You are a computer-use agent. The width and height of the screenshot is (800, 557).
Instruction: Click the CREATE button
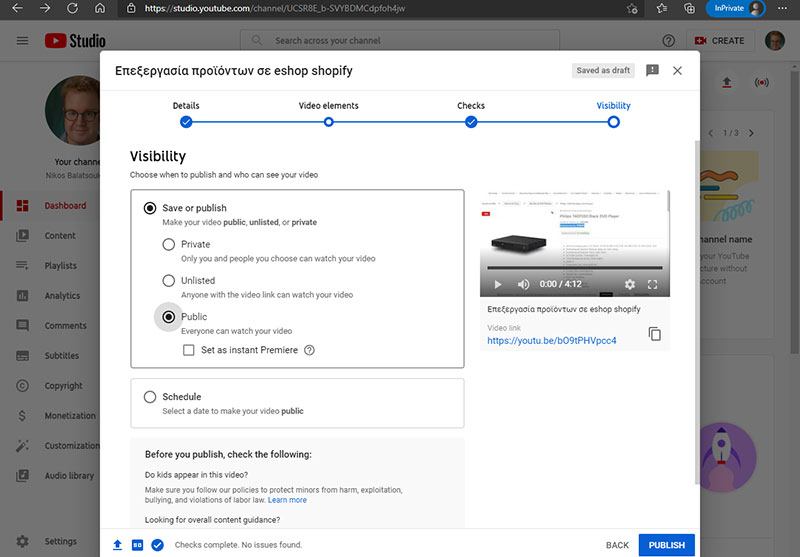point(720,40)
